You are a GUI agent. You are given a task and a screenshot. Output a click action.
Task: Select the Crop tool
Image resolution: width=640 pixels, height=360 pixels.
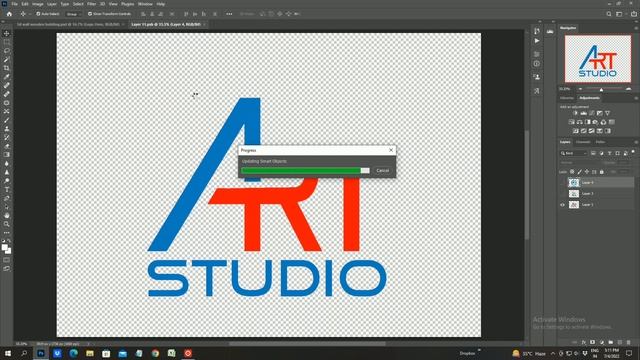tap(7, 68)
